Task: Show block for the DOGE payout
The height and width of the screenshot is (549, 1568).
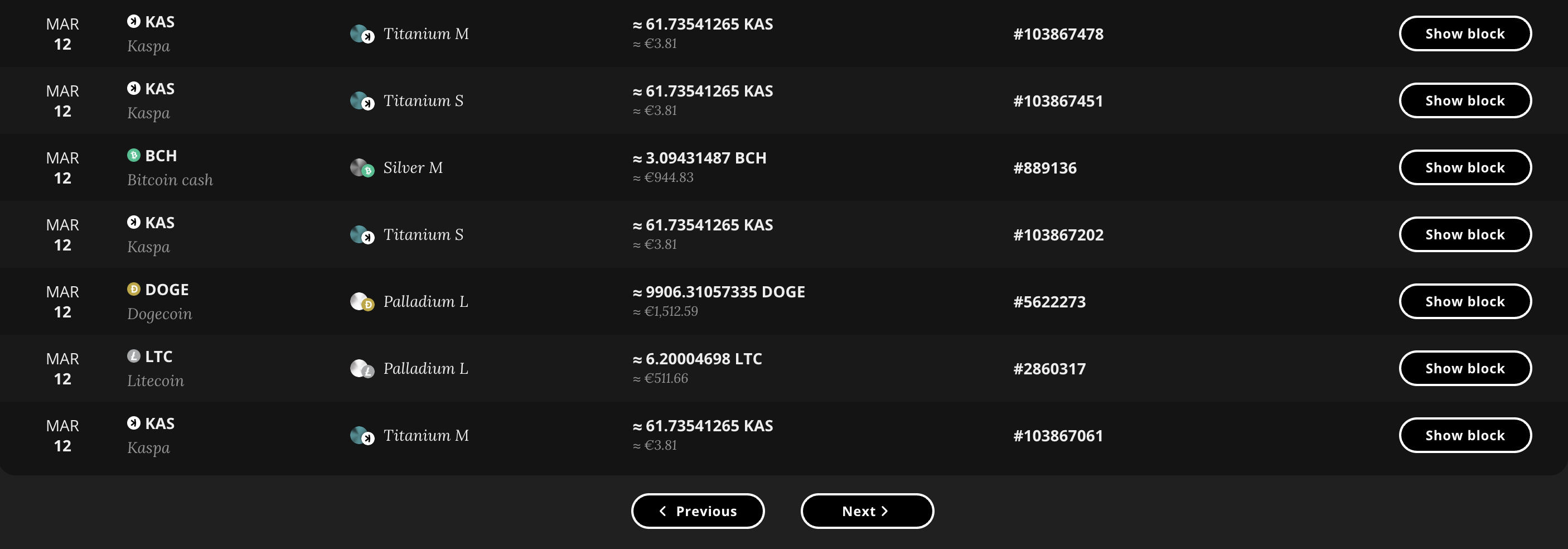Action: pos(1465,301)
